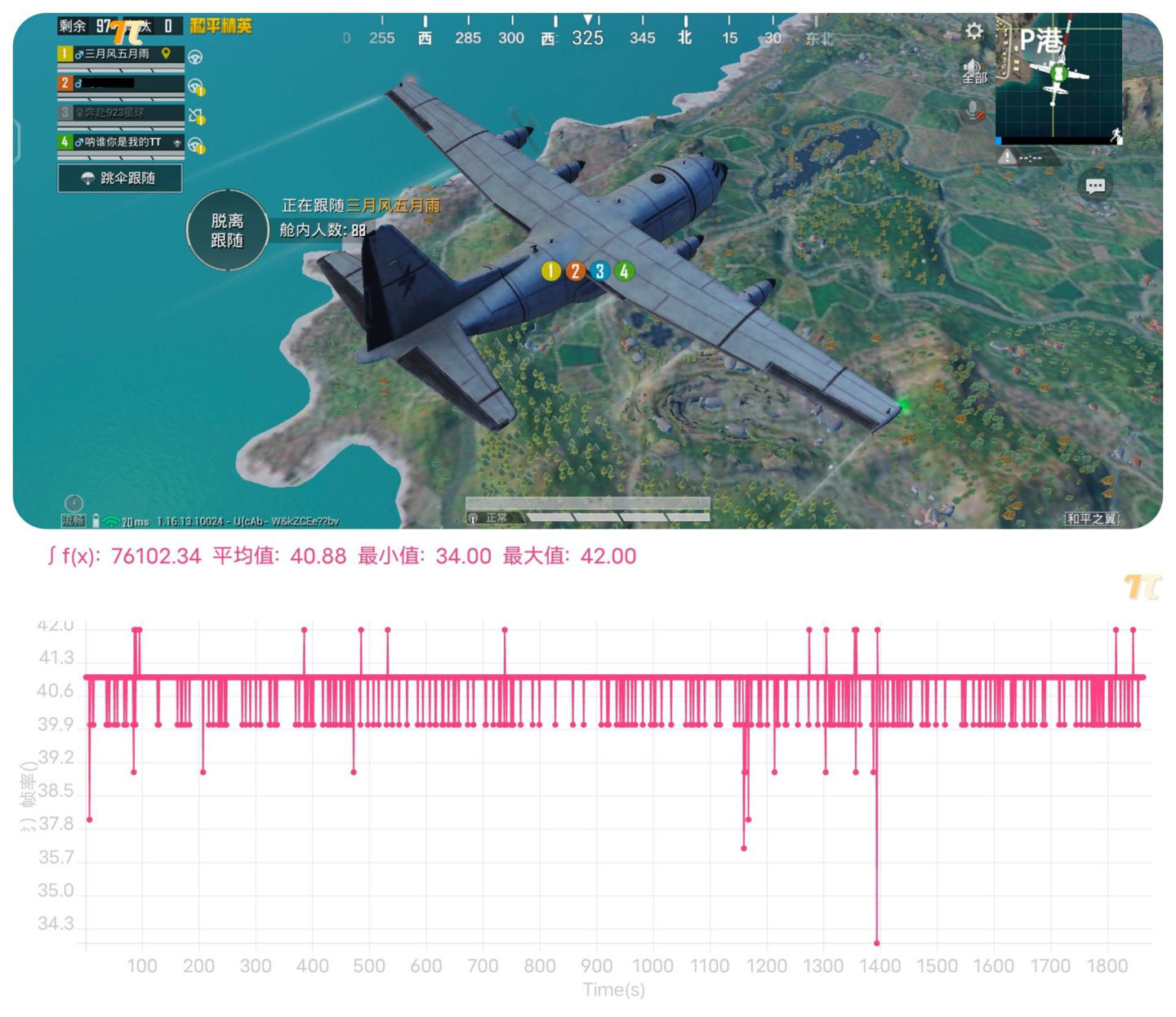Viewport: 1176px width, 1017px height.
Task: Click the 最大值: 42.00 statistic
Action: click(x=569, y=556)
